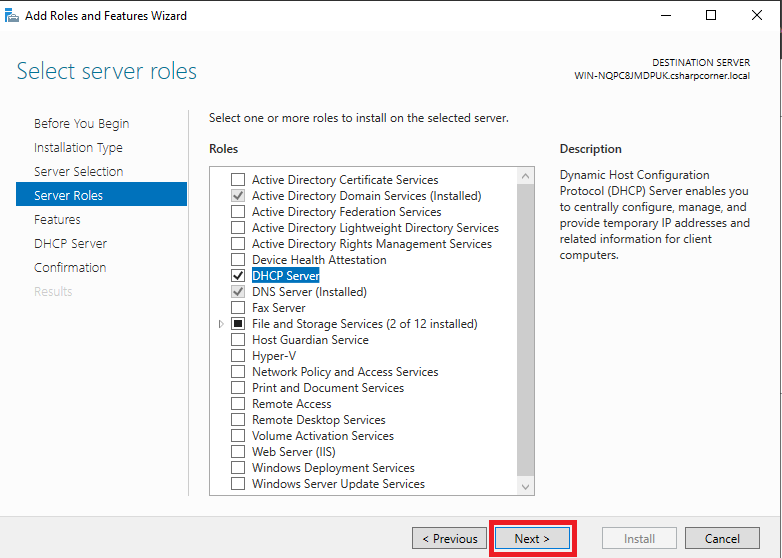Screen dimensions: 782x558
Task: Uncheck the DHCP Server checkbox
Action: tap(238, 276)
